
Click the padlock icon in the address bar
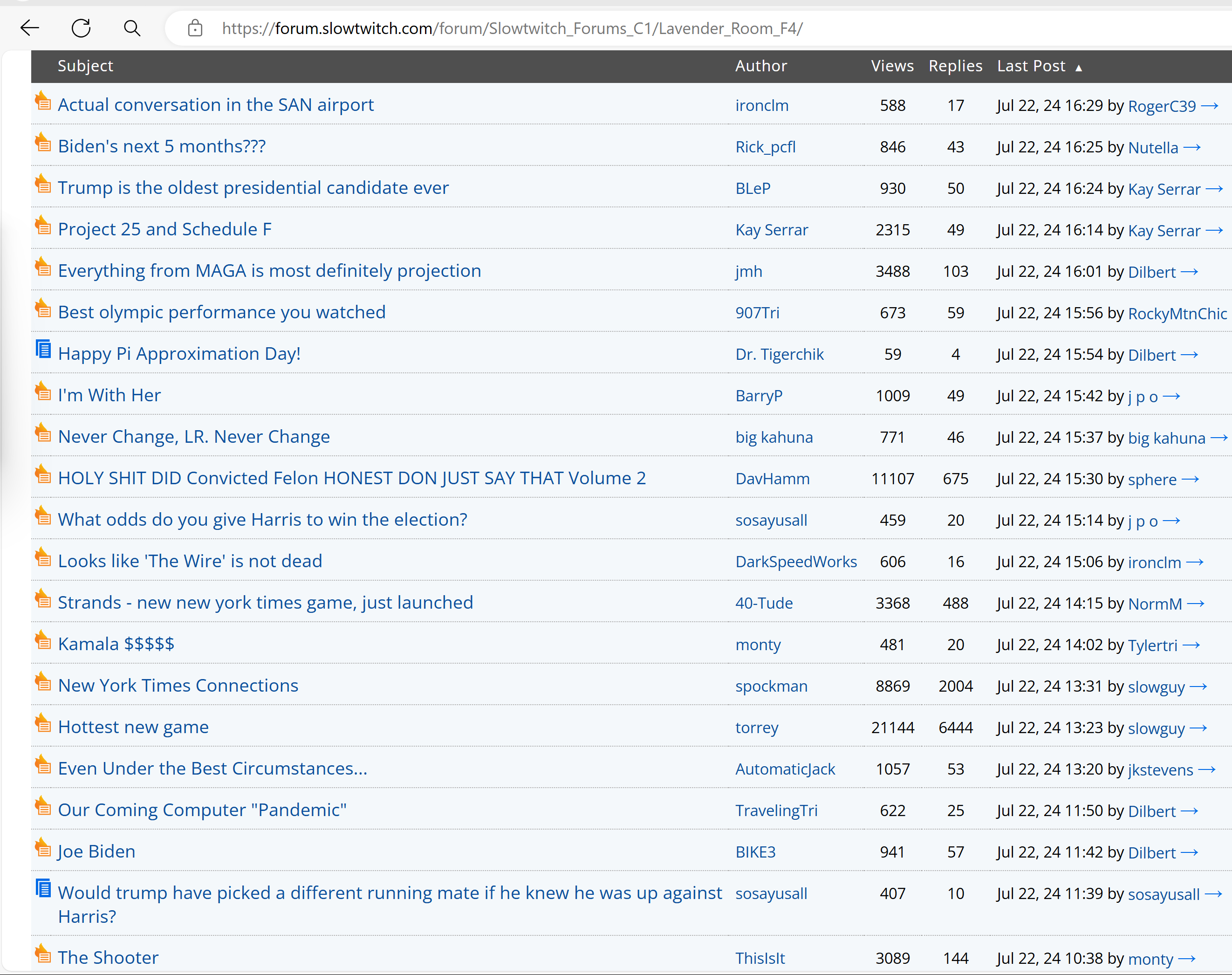(x=195, y=28)
